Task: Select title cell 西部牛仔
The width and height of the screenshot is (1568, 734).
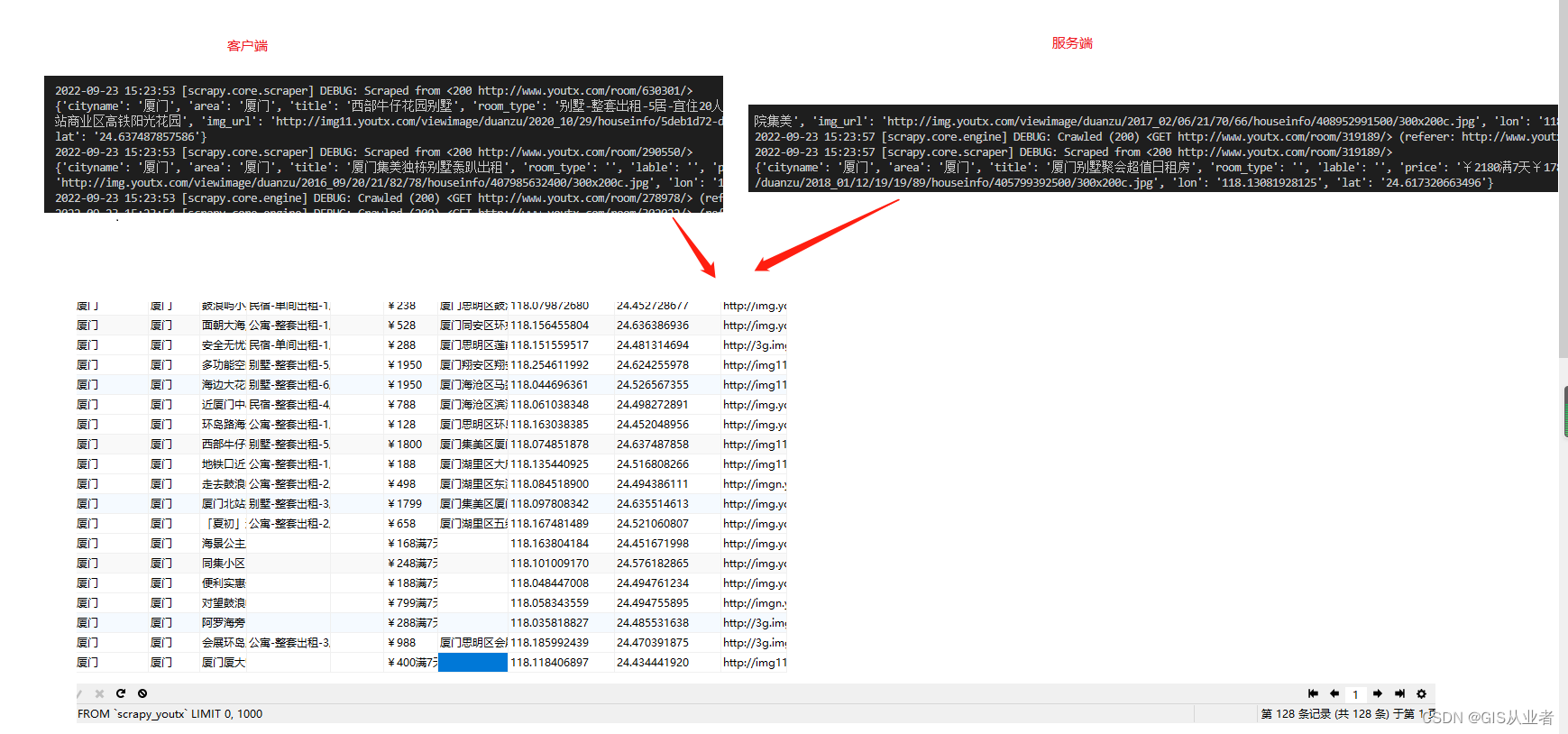Action: [x=224, y=445]
